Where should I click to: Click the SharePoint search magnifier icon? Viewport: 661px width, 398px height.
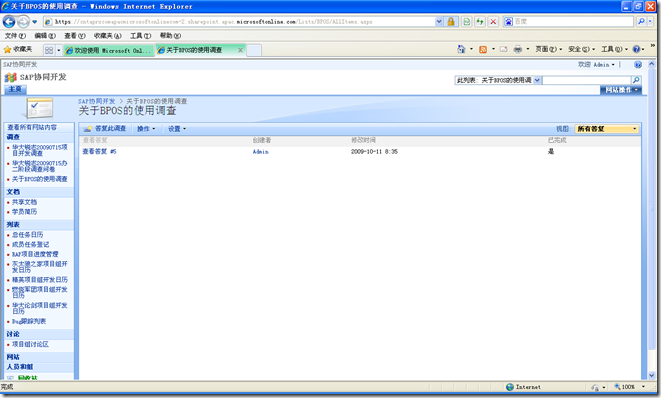[636, 80]
